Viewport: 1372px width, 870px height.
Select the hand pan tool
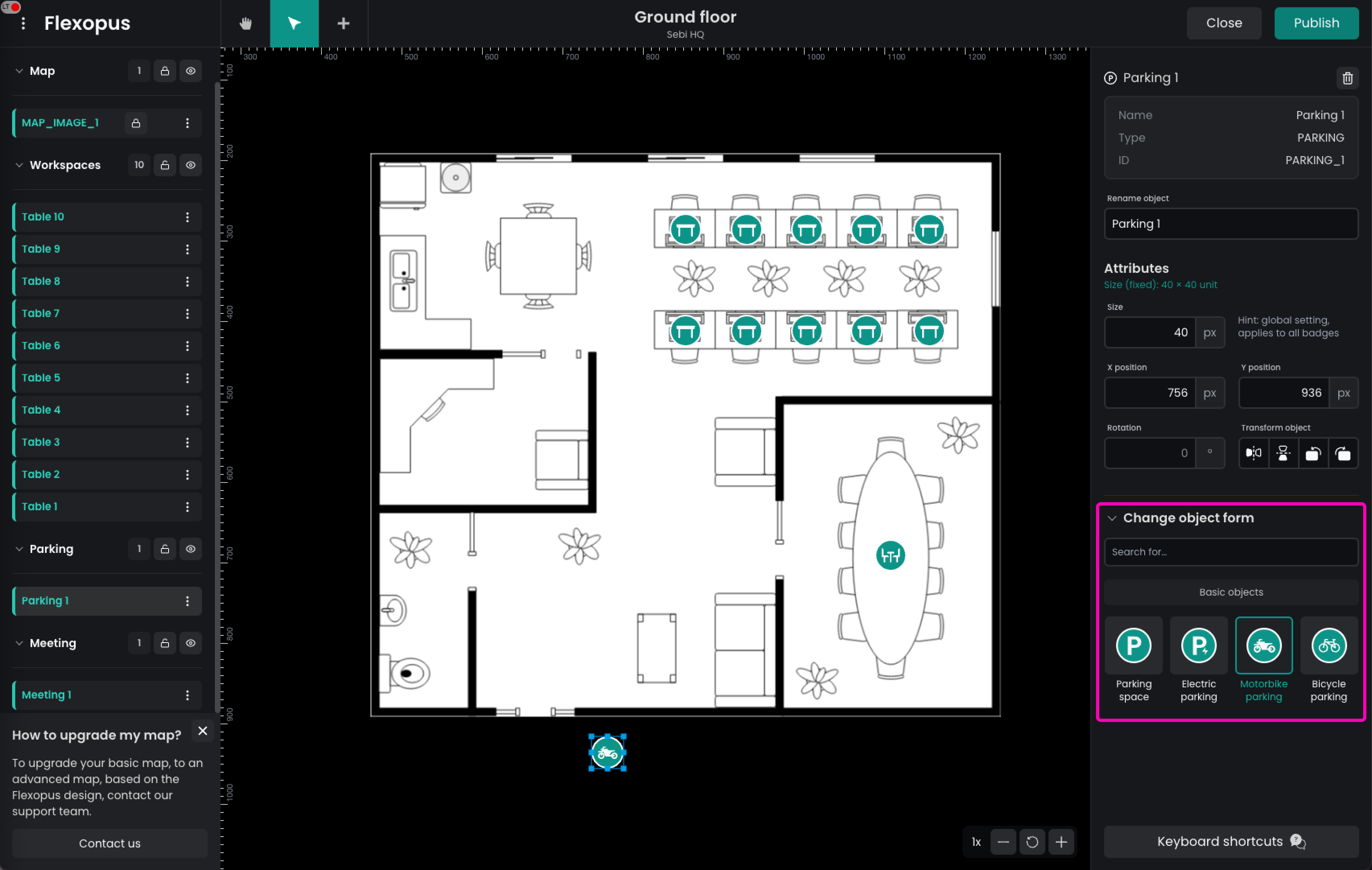point(245,23)
